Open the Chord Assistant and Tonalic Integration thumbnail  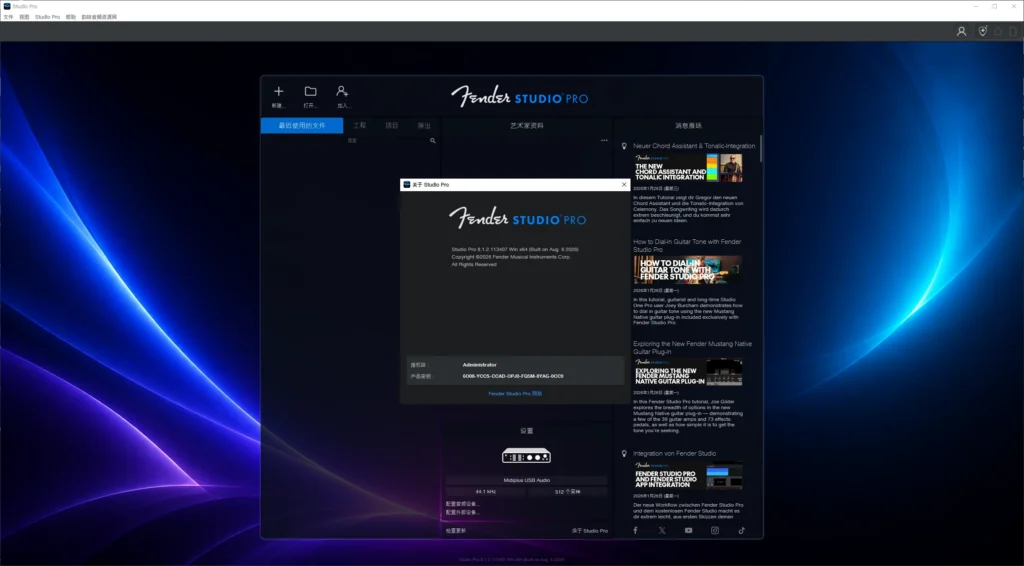click(688, 168)
